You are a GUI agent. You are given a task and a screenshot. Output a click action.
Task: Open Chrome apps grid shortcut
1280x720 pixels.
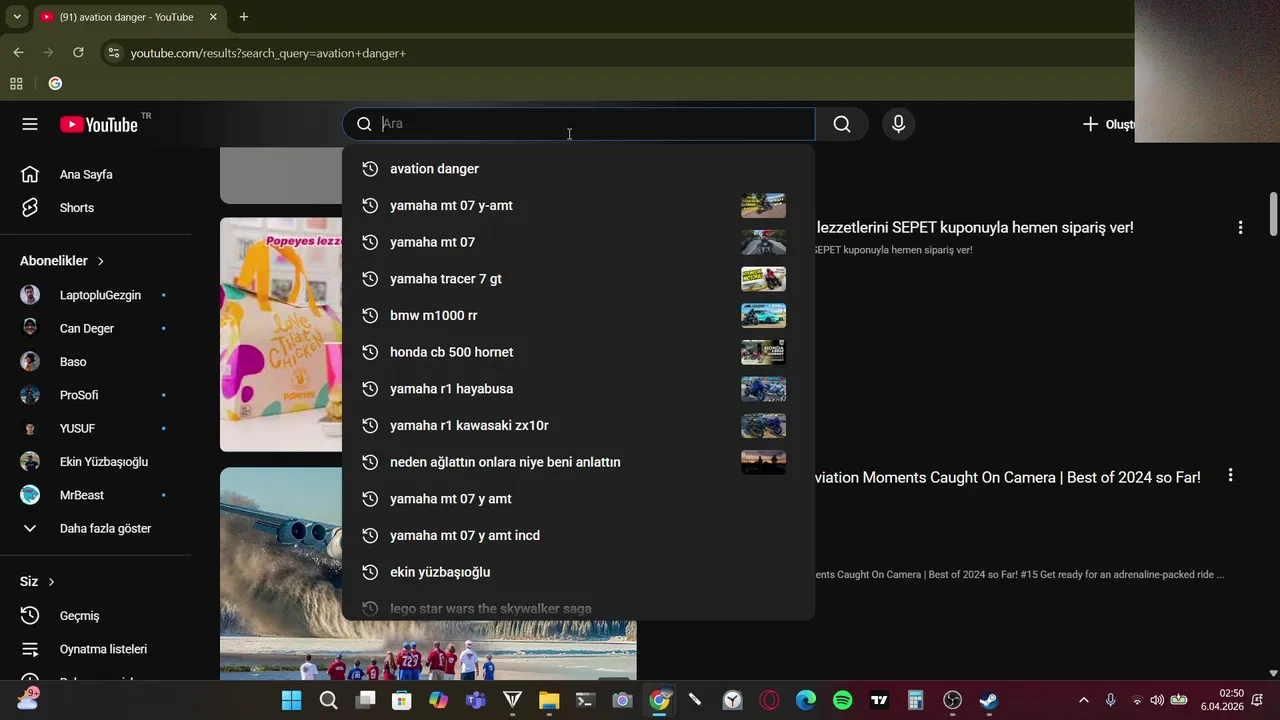pyautogui.click(x=16, y=84)
